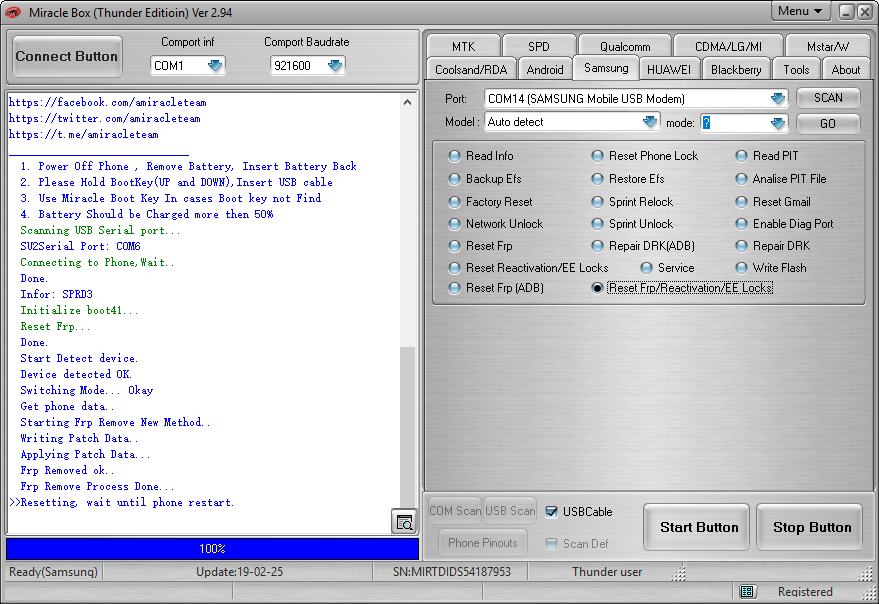Switch to the Mstar/W tab

(827, 46)
